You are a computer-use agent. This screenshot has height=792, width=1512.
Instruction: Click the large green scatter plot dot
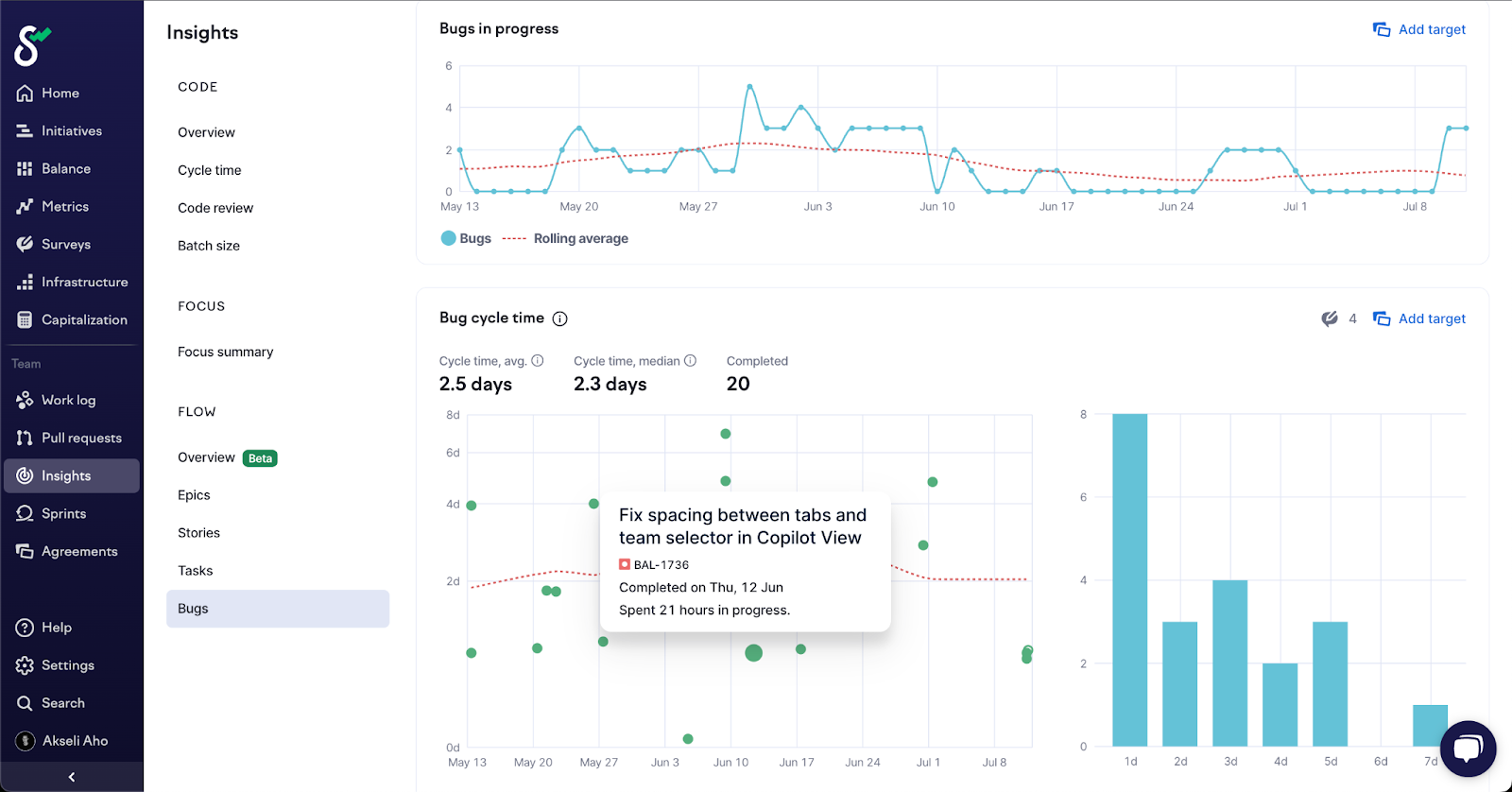pos(753,653)
